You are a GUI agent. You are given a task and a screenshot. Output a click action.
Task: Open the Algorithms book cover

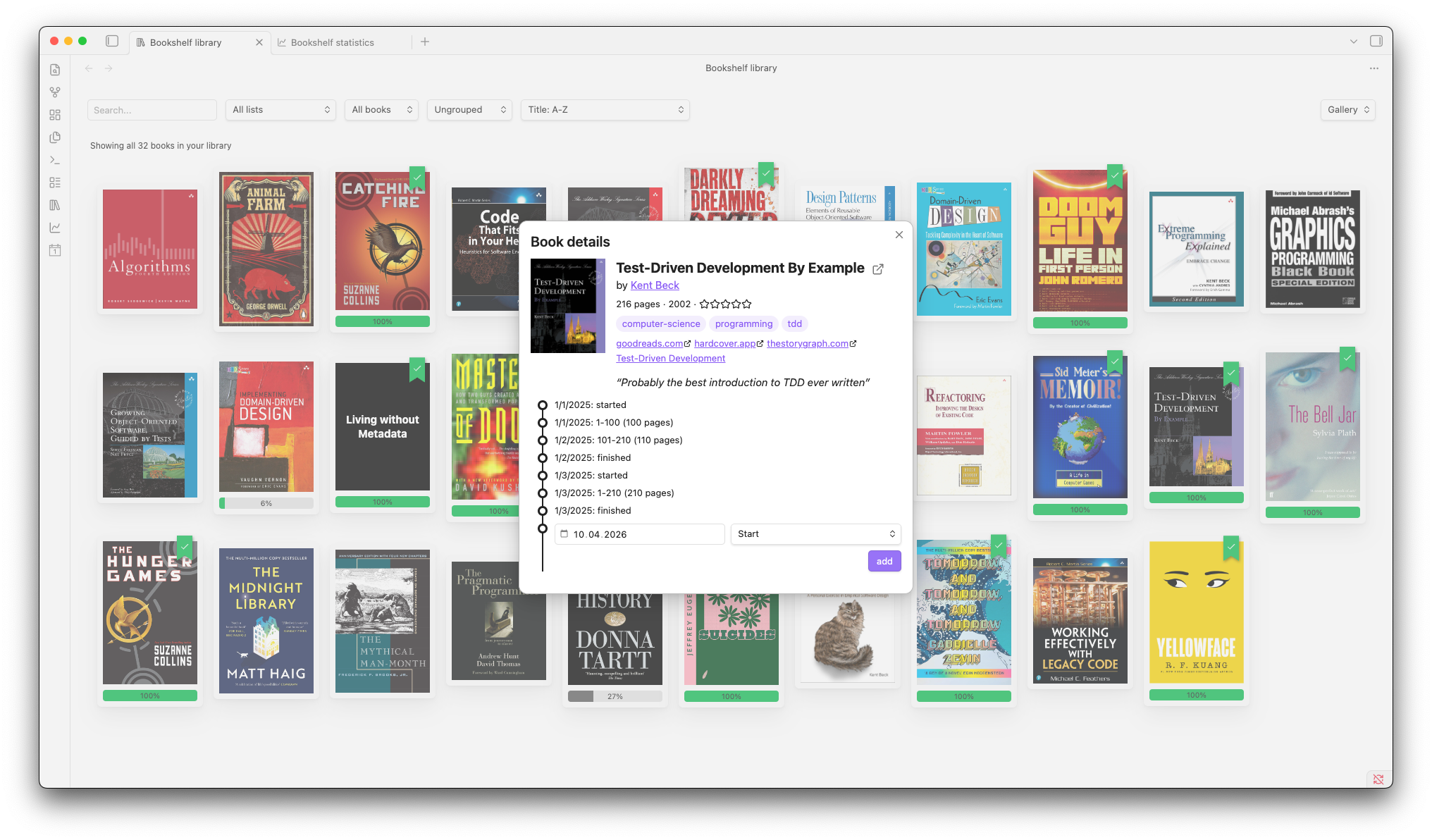pyautogui.click(x=150, y=249)
